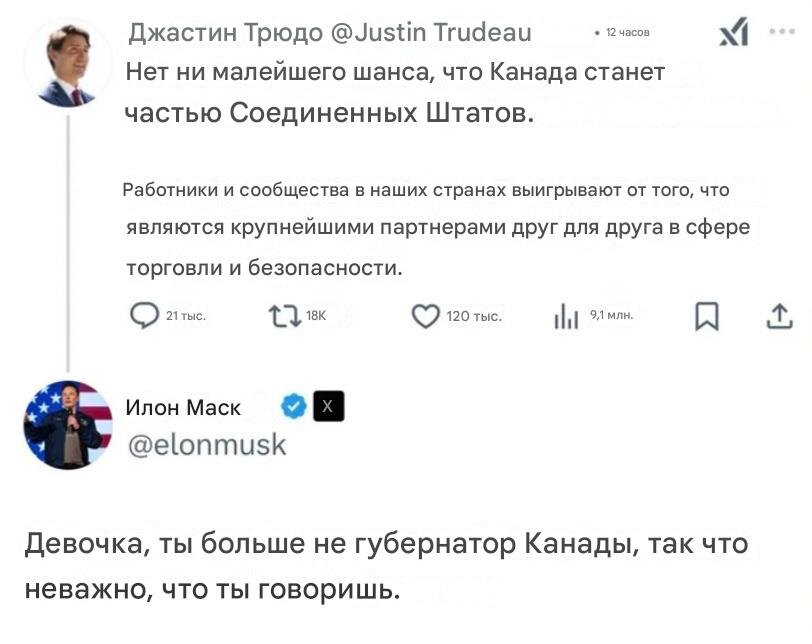This screenshot has width=812, height=644.
Task: Open the 12 часов timestamp link
Action: pyautogui.click(x=630, y=31)
